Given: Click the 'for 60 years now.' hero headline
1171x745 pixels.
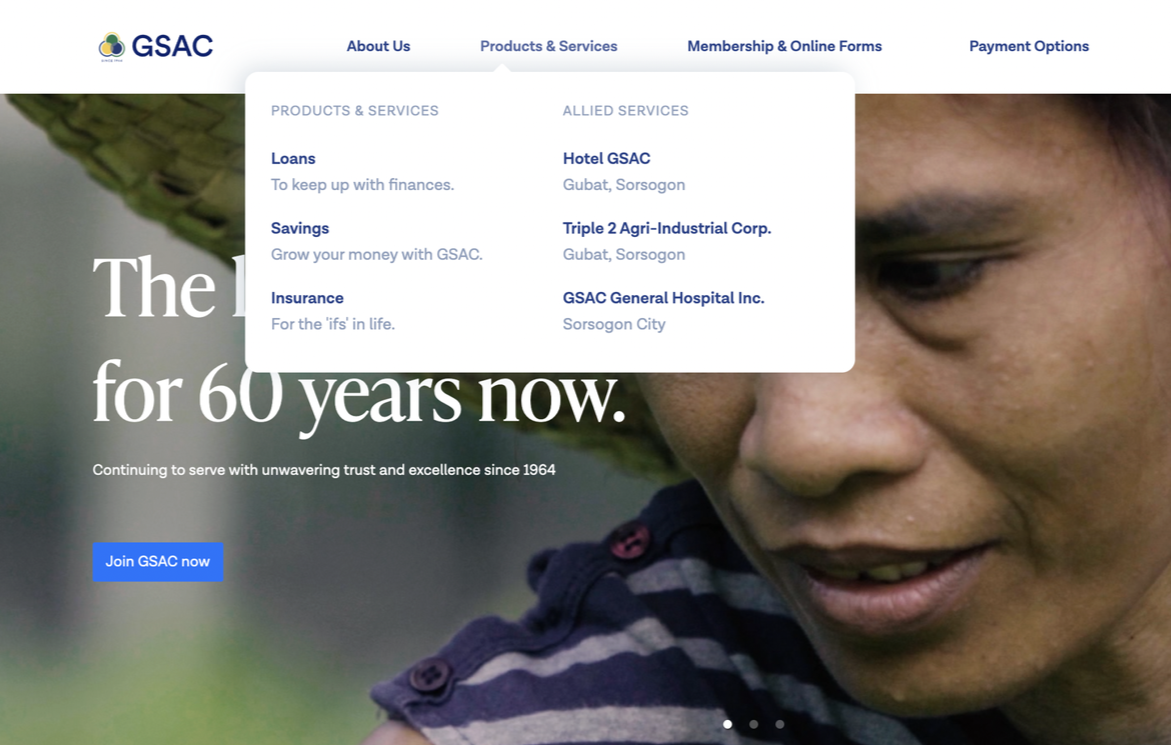Looking at the screenshot, I should pos(358,393).
